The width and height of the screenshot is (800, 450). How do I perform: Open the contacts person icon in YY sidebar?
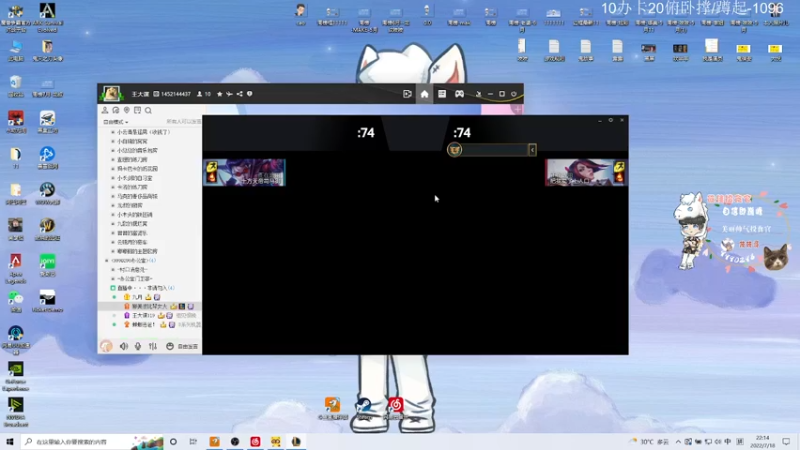[x=105, y=110]
